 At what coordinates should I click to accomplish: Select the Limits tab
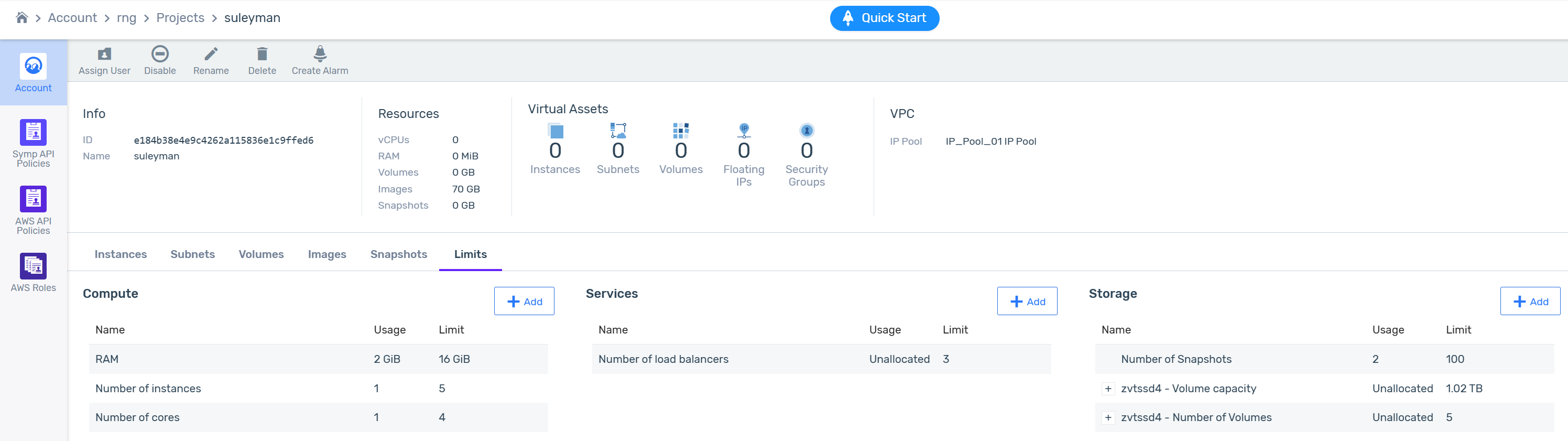[x=471, y=254]
